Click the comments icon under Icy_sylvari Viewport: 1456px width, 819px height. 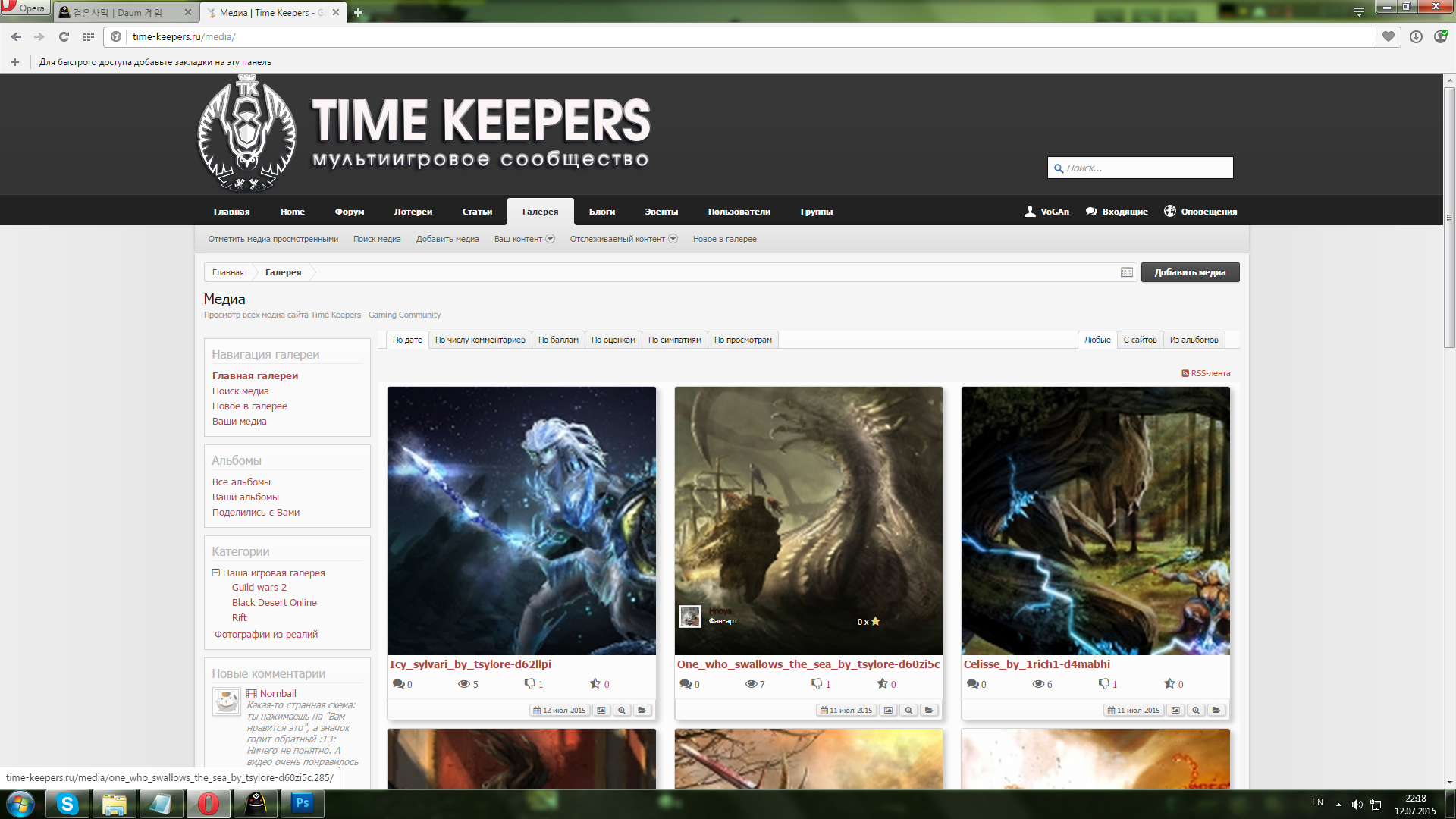pyautogui.click(x=398, y=684)
